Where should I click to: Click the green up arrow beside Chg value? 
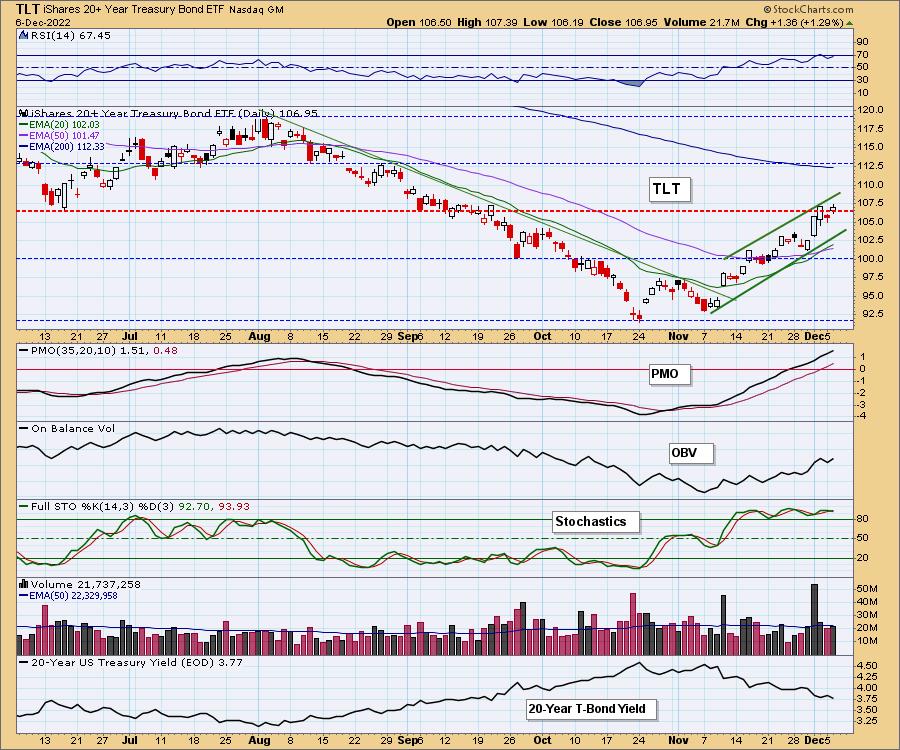(849, 23)
